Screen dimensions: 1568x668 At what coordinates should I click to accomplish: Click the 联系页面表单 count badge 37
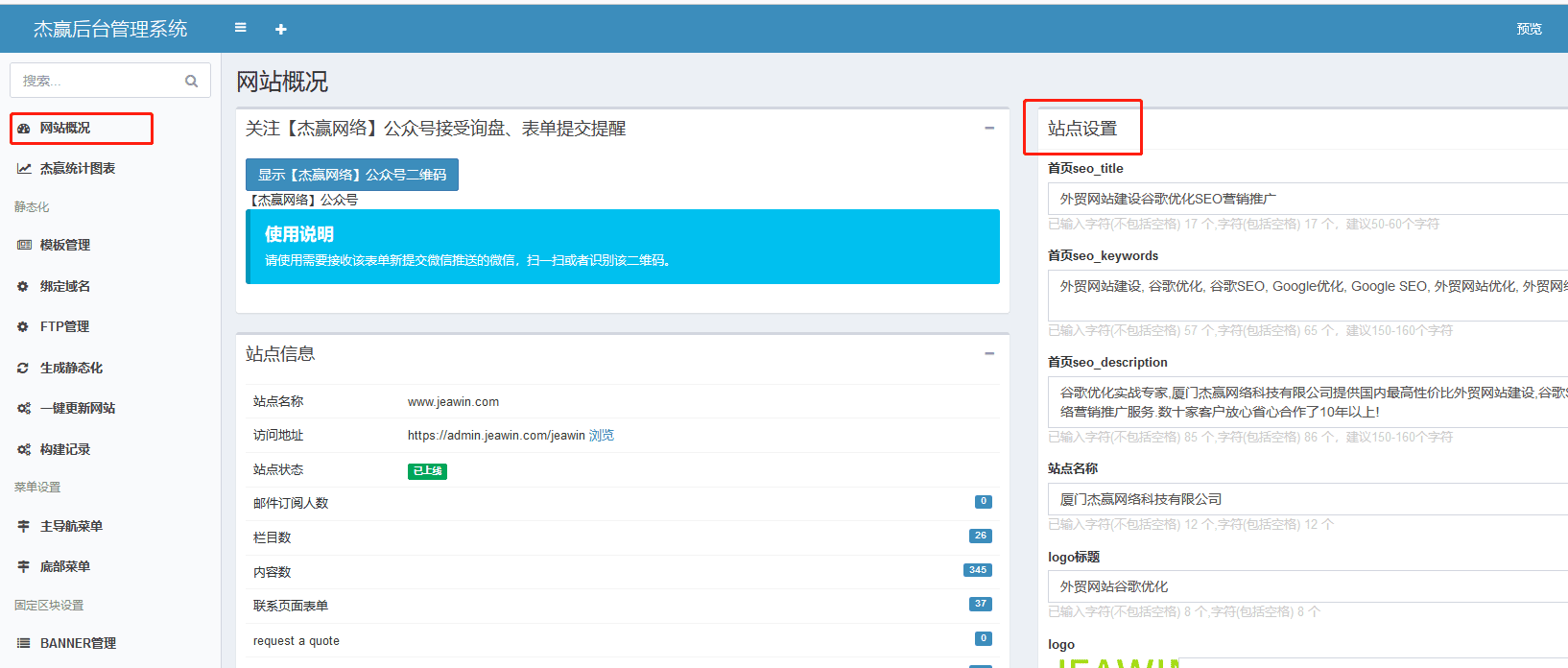(980, 605)
